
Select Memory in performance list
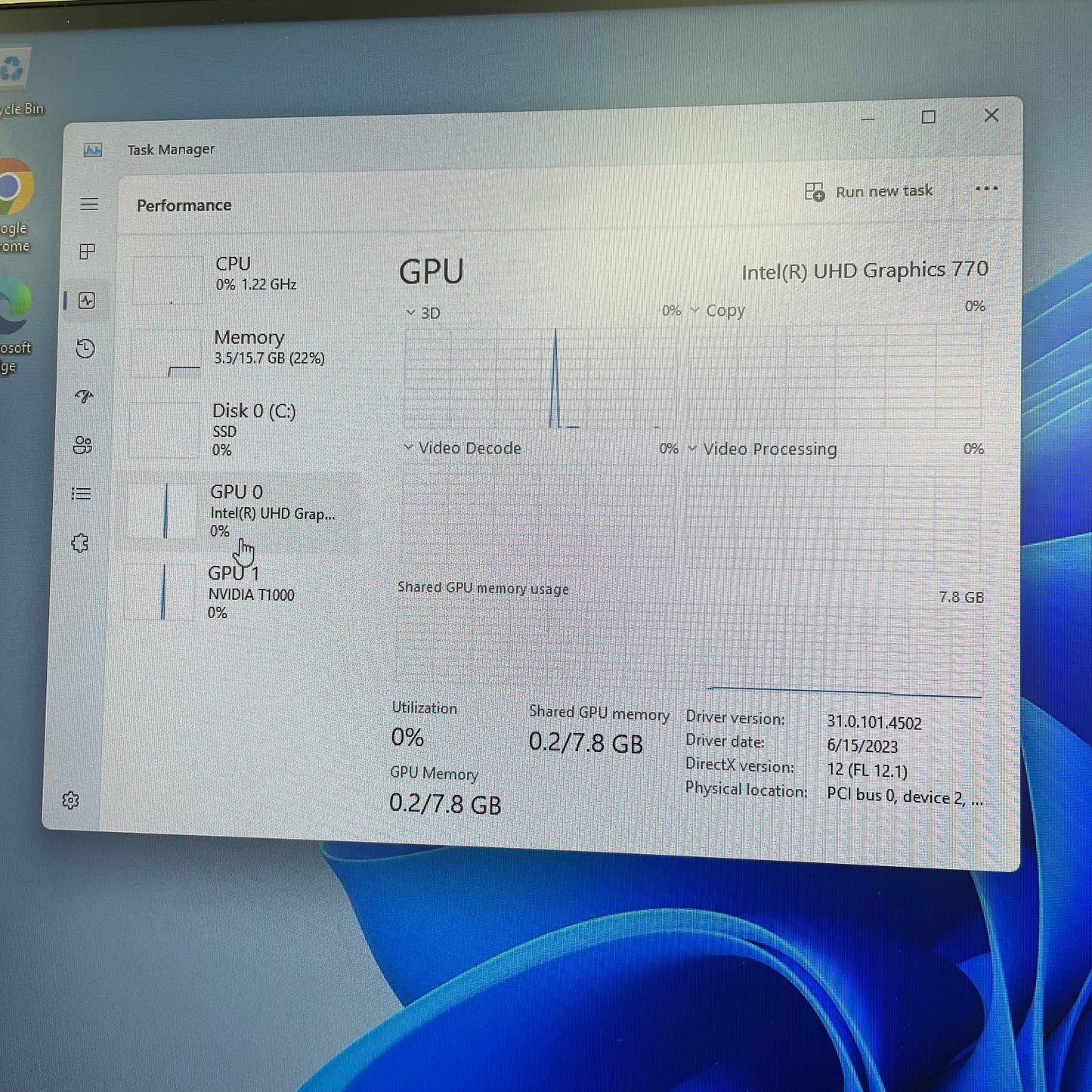240,351
